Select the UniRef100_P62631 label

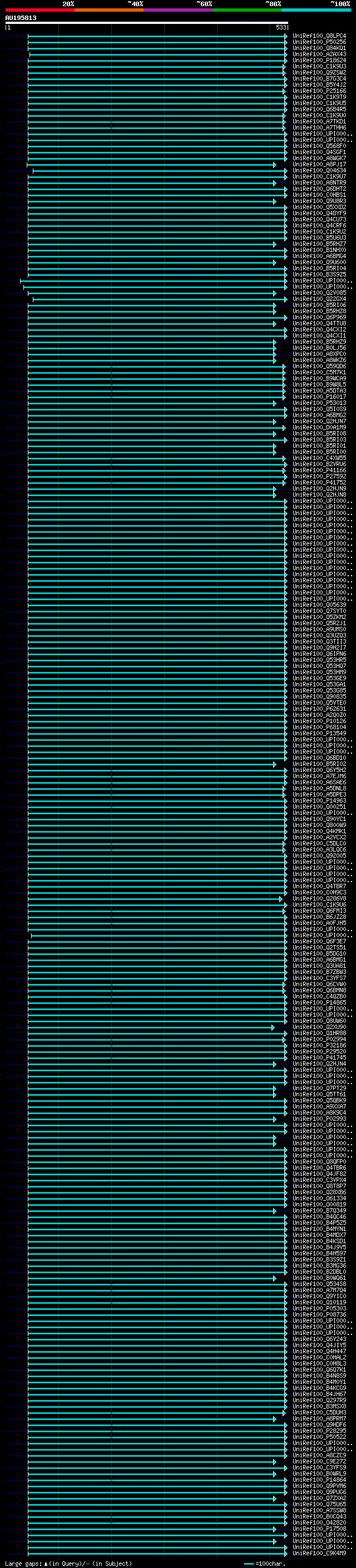[319, 709]
